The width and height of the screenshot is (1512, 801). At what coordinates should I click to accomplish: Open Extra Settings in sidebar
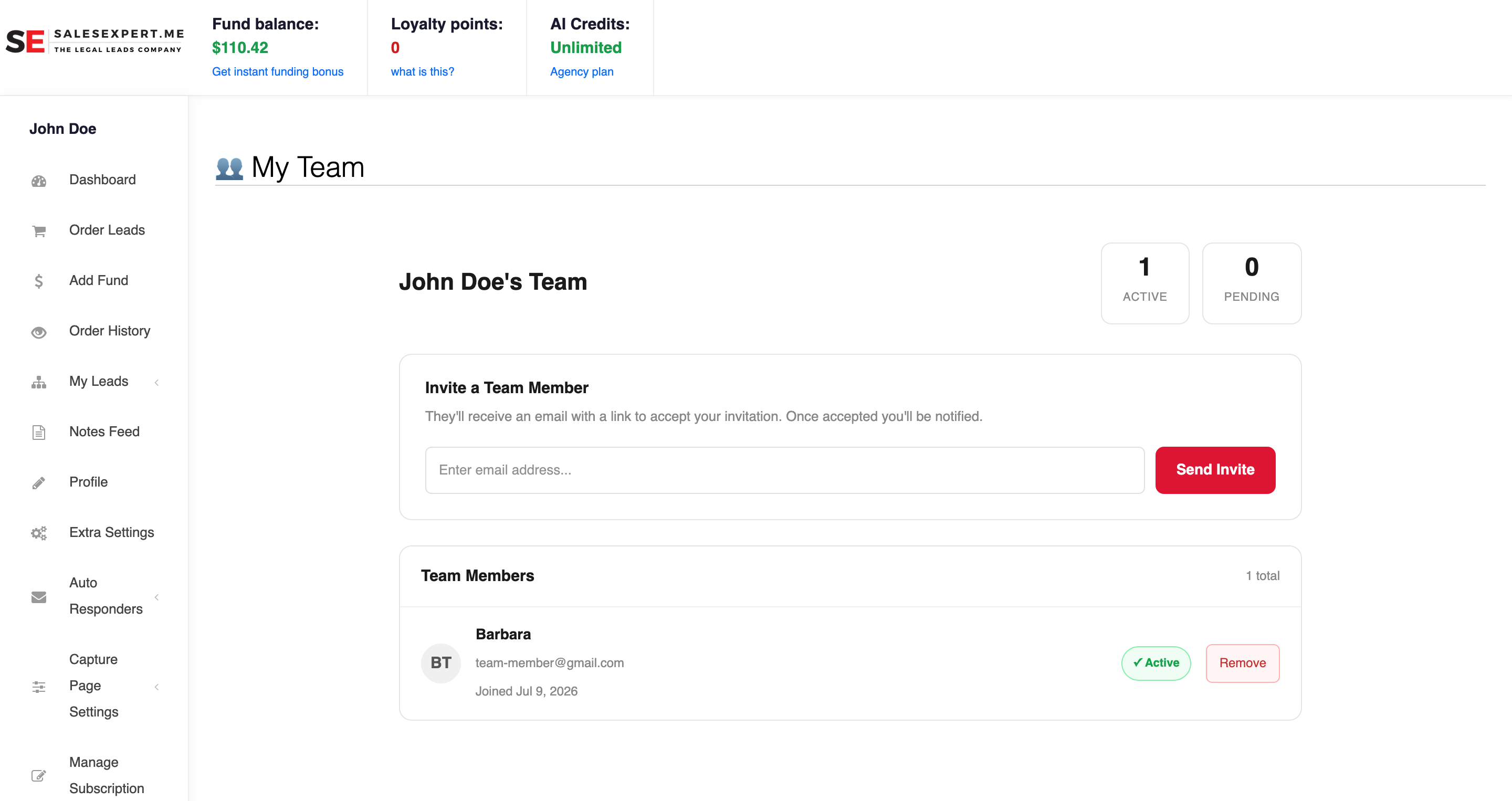(x=111, y=532)
